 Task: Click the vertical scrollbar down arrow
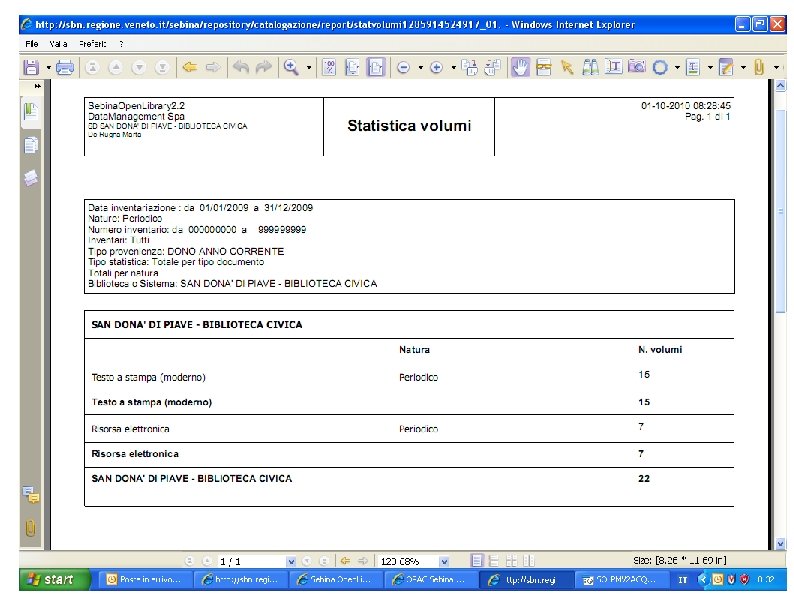(x=780, y=544)
